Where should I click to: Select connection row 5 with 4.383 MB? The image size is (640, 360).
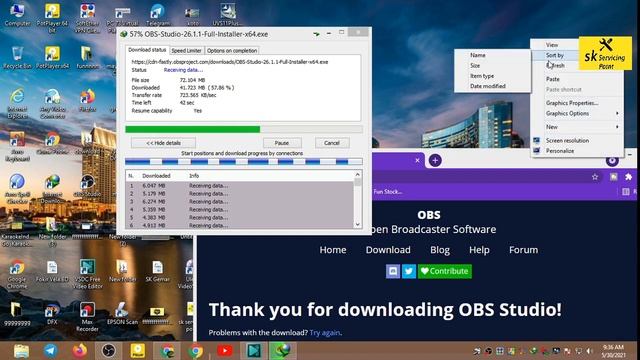[240, 218]
